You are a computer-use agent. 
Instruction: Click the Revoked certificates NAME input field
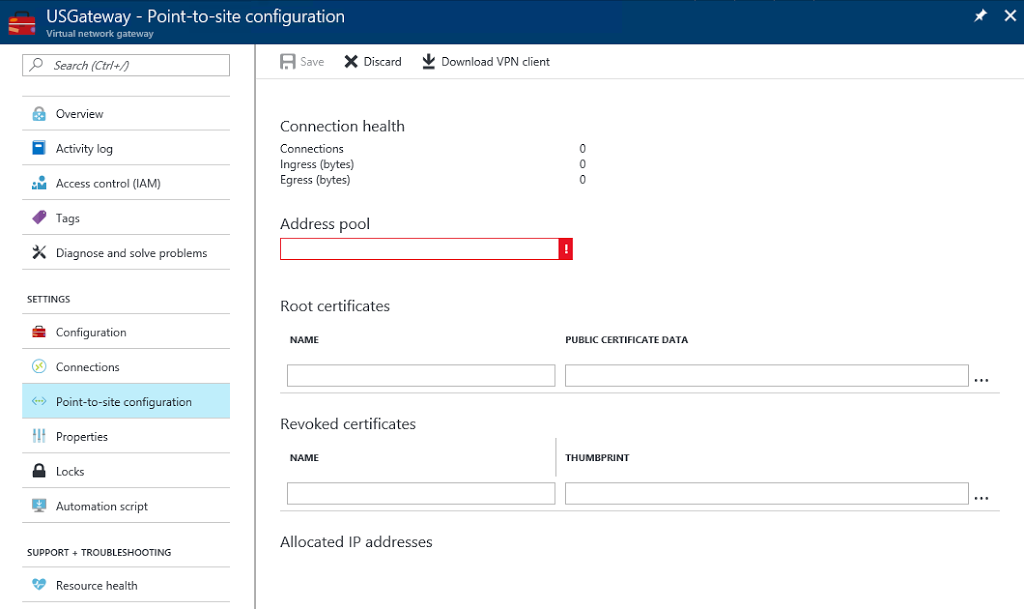pyautogui.click(x=421, y=493)
